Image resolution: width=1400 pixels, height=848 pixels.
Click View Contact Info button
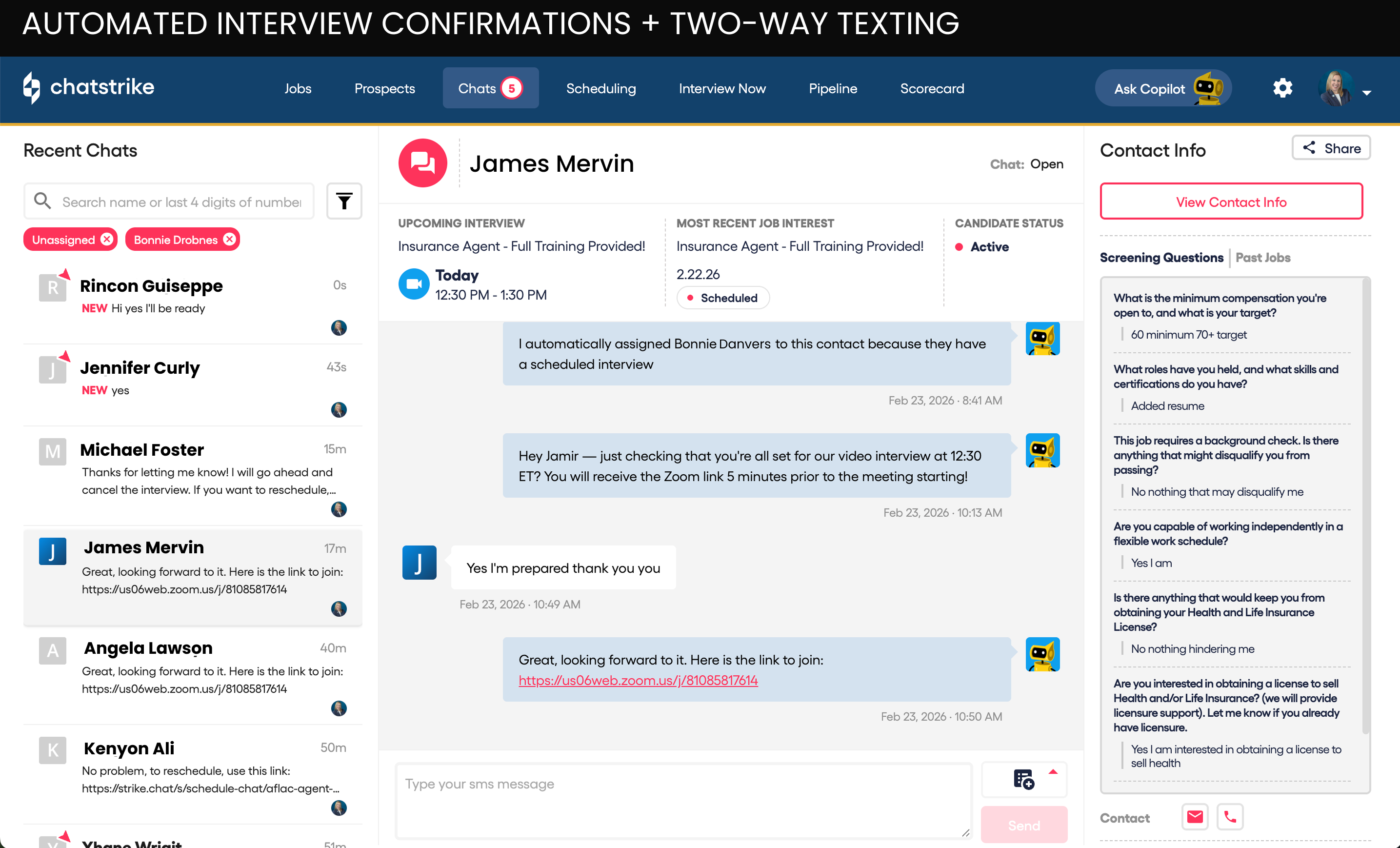coord(1231,202)
